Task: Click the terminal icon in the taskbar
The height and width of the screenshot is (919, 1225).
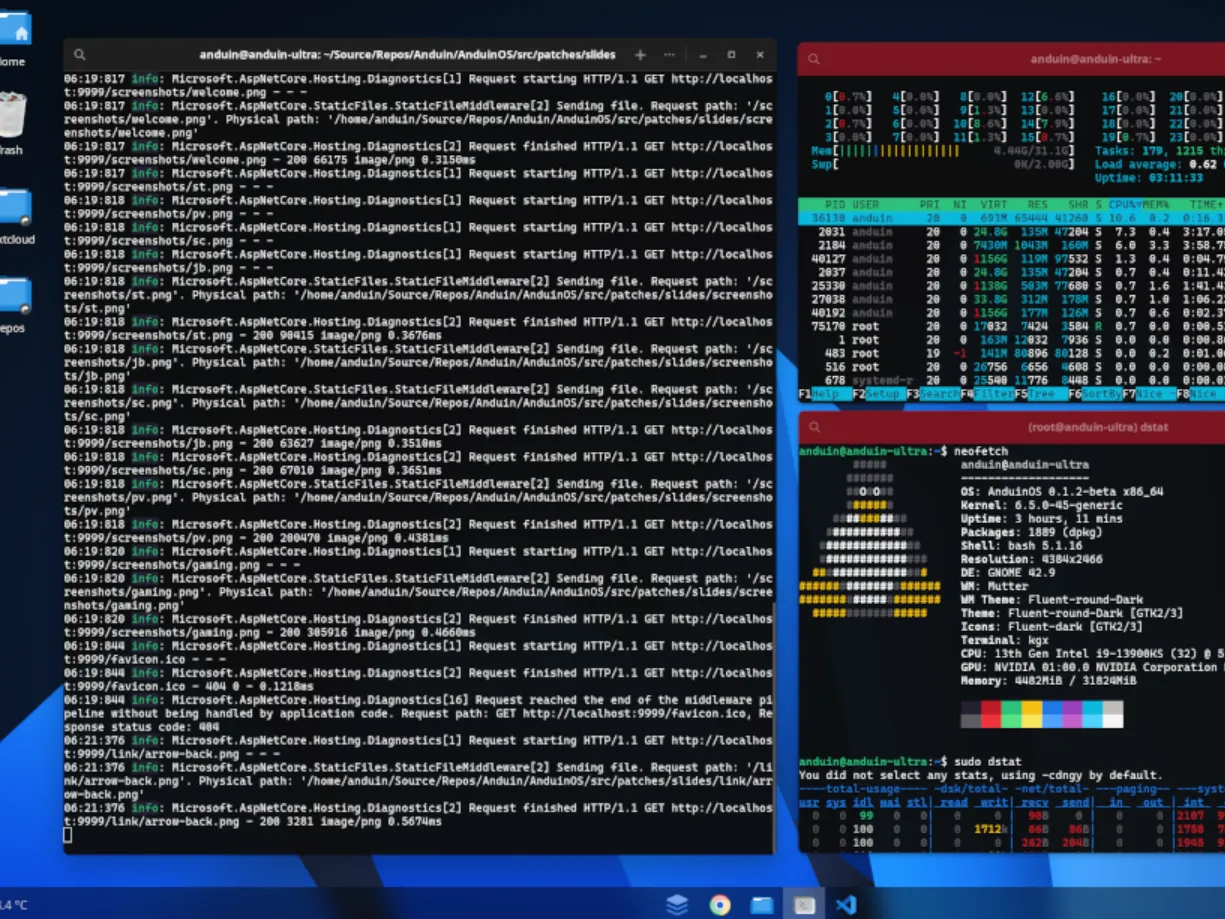Action: click(805, 903)
